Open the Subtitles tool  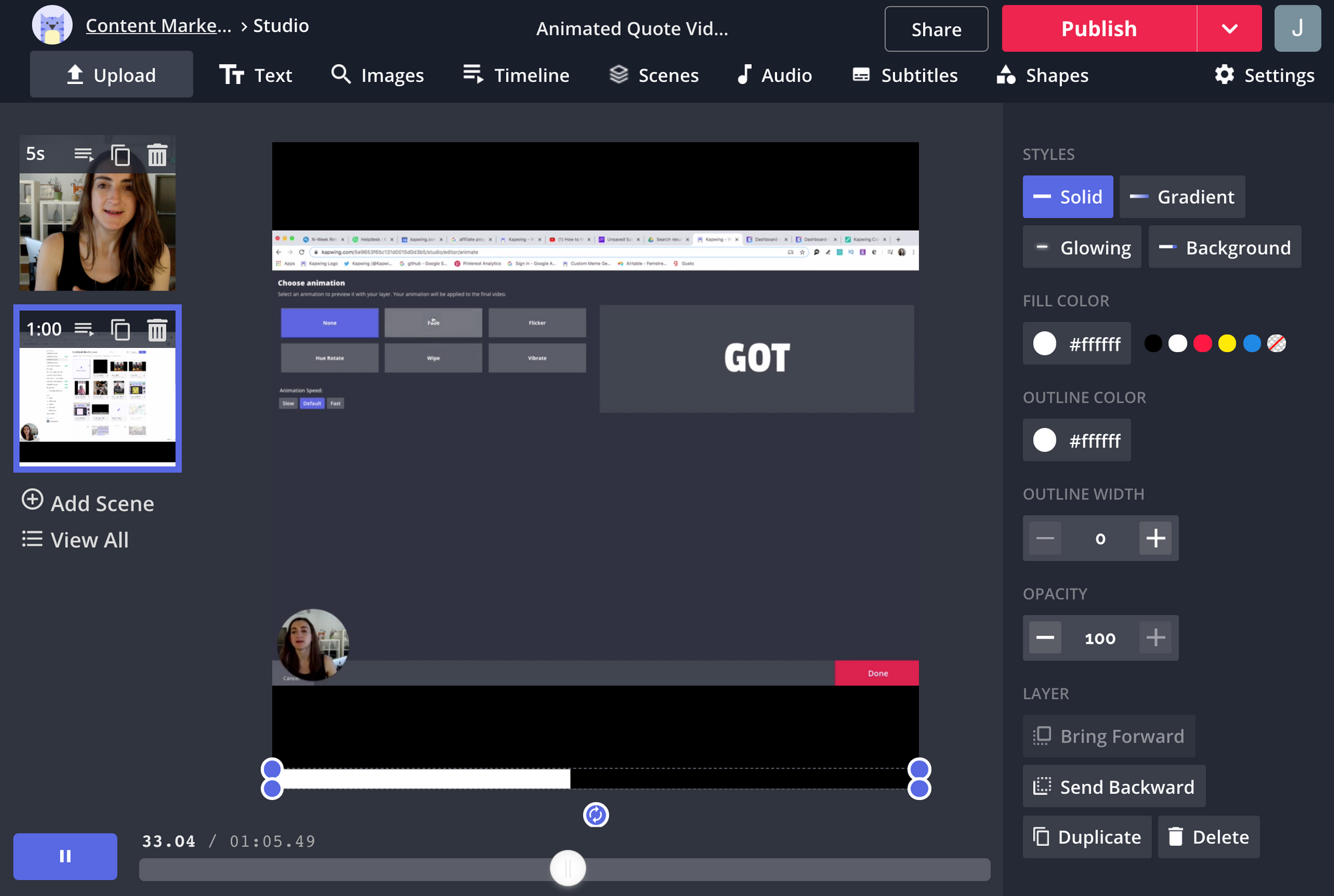(905, 75)
